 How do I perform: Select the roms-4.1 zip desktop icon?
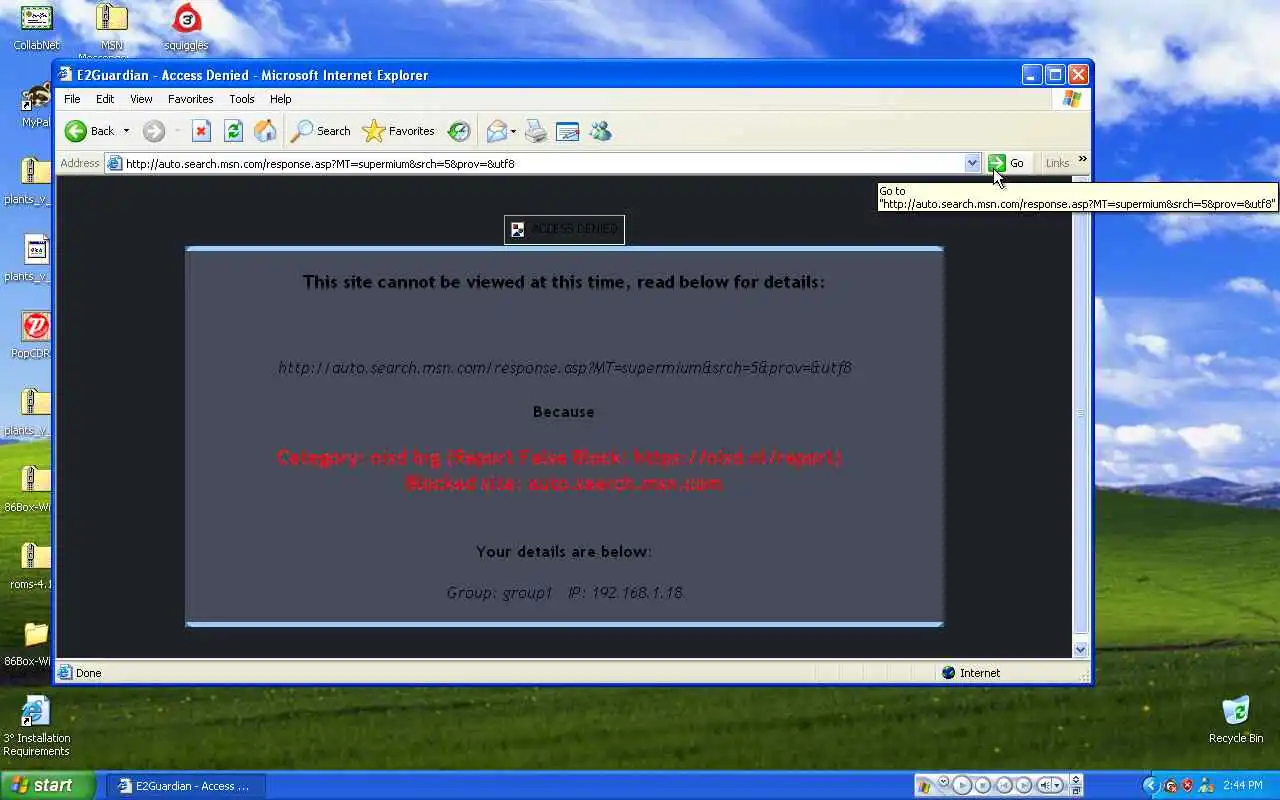coord(33,565)
